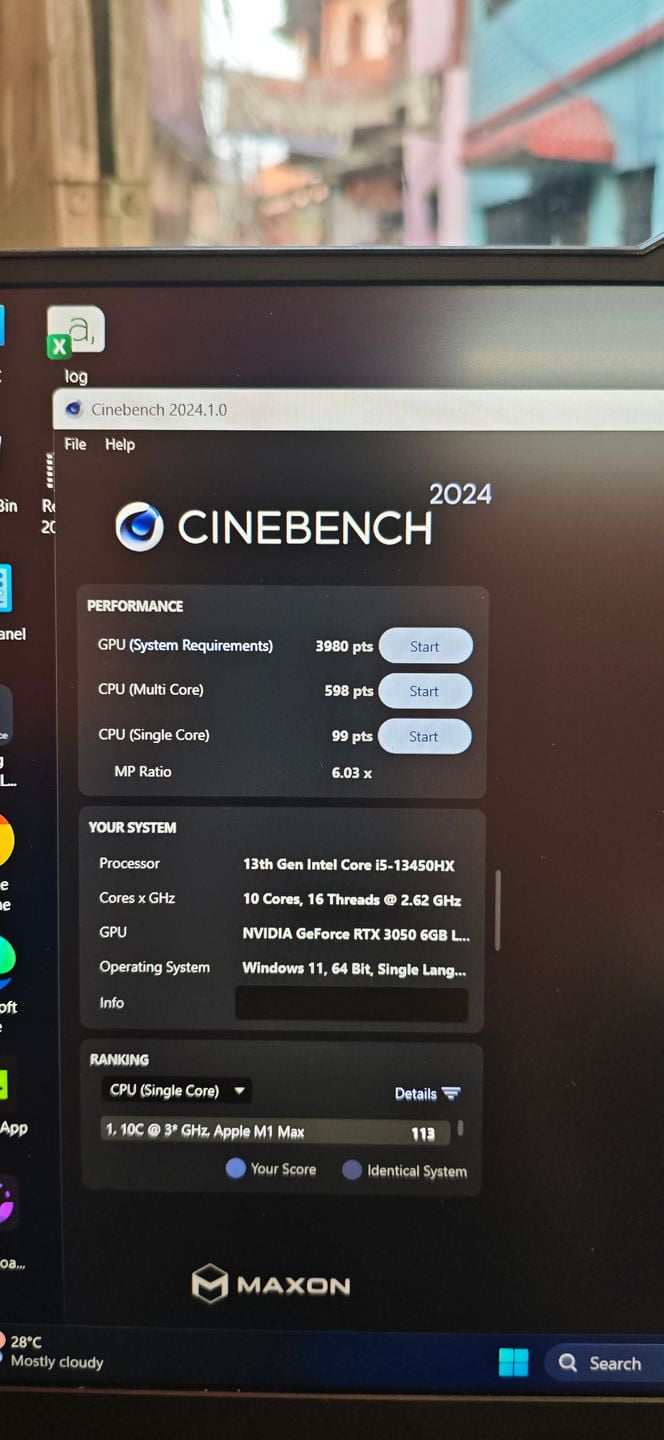Viewport: 664px width, 1440px height.
Task: Start the GPU (System Requirements) benchmark
Action: pyautogui.click(x=425, y=646)
